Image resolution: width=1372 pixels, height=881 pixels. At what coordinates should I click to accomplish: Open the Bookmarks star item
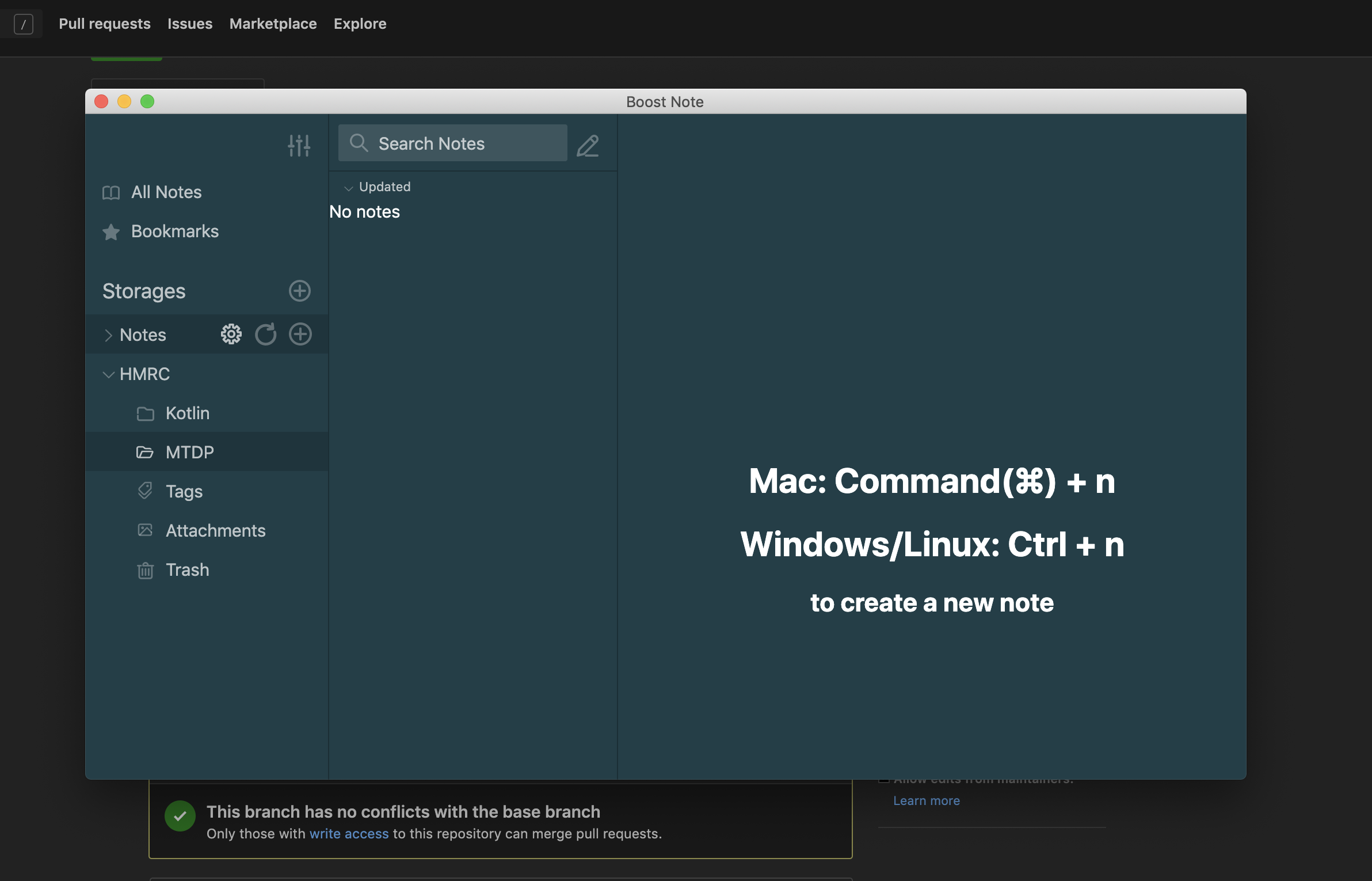[x=174, y=231]
